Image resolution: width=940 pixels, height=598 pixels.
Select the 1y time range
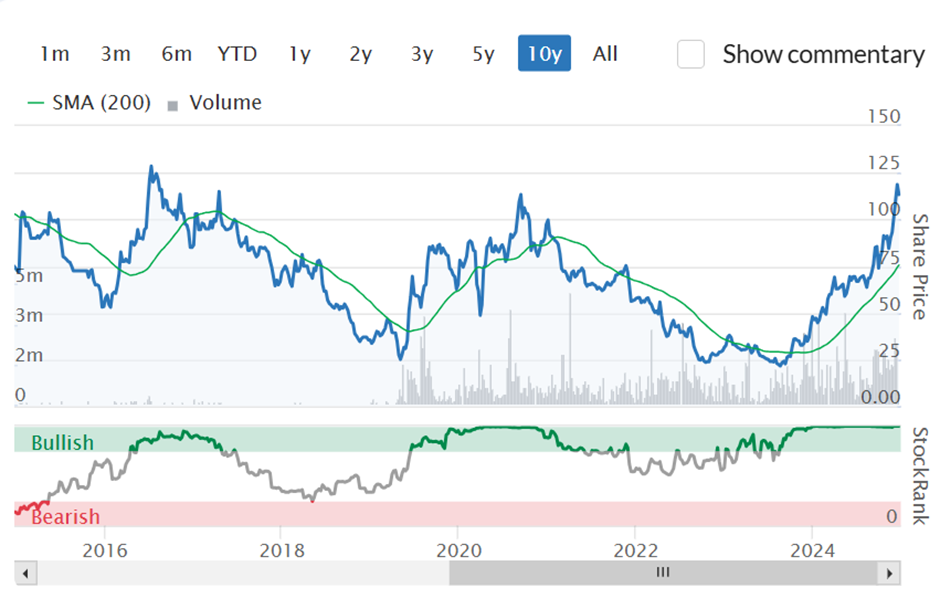[x=300, y=54]
